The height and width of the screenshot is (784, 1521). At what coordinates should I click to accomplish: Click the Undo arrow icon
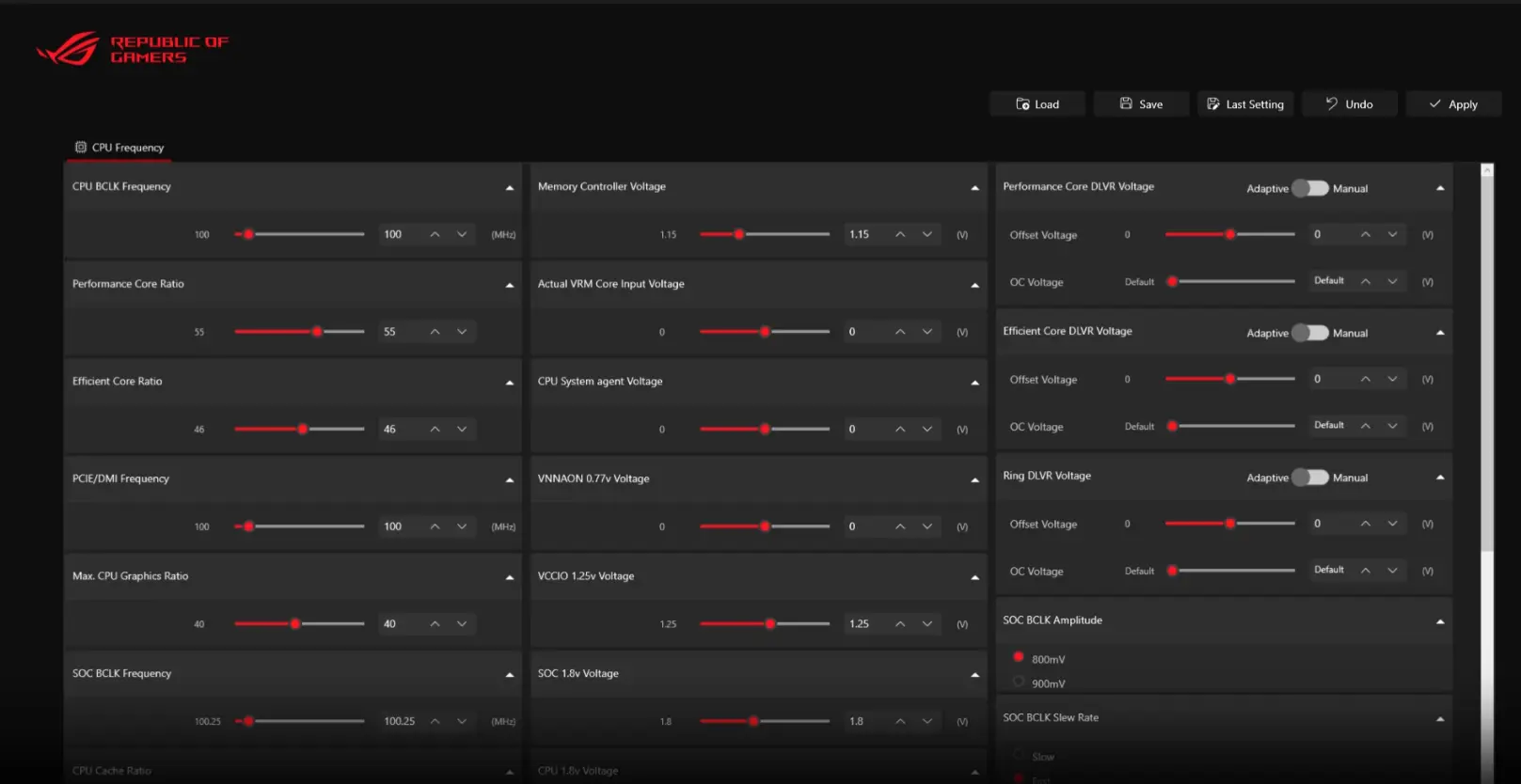(x=1331, y=104)
